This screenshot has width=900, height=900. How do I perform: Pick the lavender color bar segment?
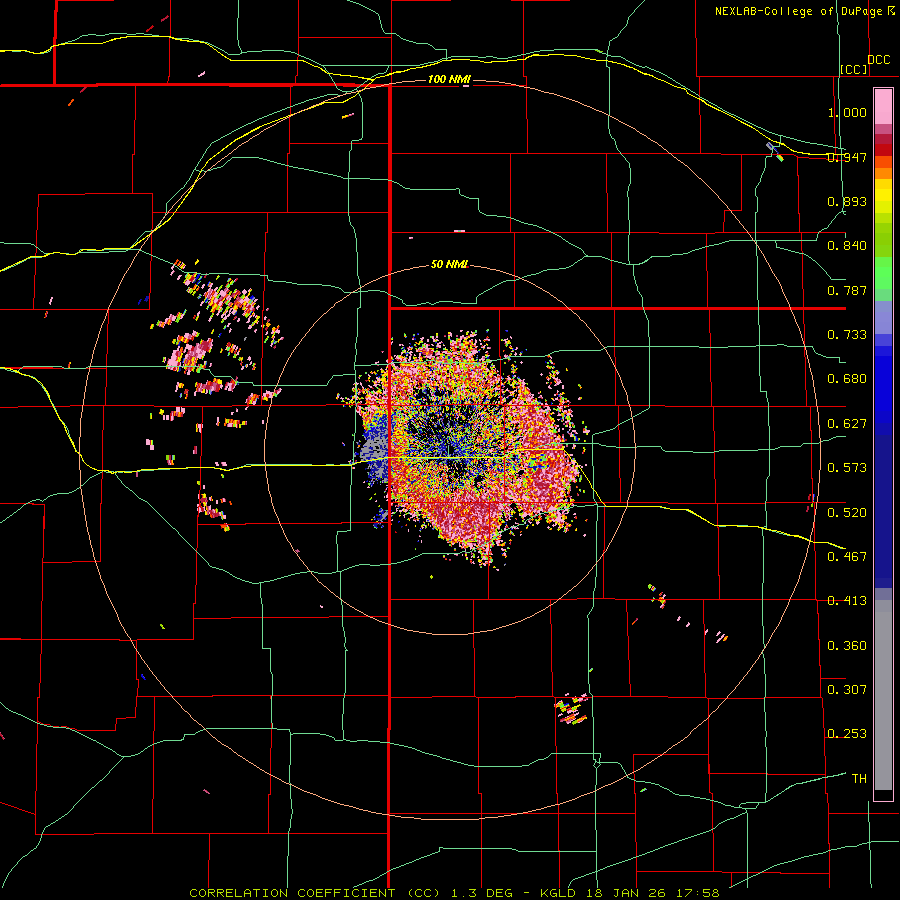pyautogui.click(x=883, y=317)
